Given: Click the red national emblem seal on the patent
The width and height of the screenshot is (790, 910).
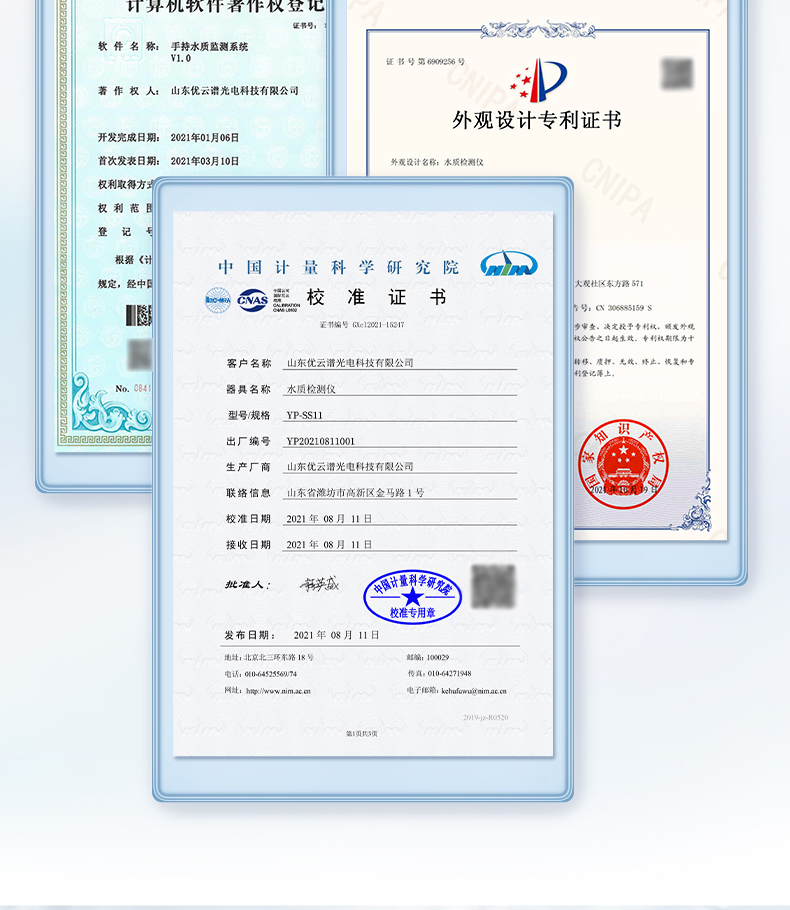Looking at the screenshot, I should point(623,464).
